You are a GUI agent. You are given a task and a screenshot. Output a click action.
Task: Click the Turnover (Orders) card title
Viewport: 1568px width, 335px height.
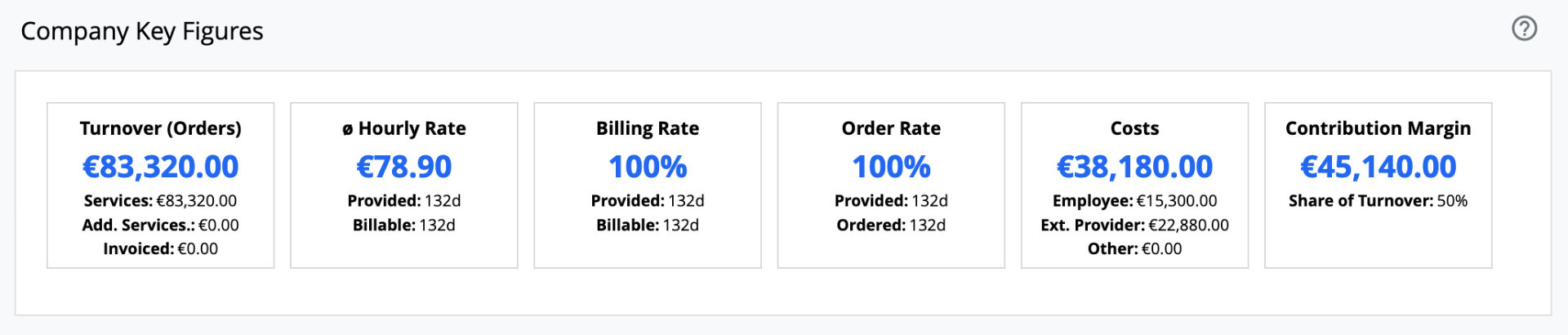161,128
